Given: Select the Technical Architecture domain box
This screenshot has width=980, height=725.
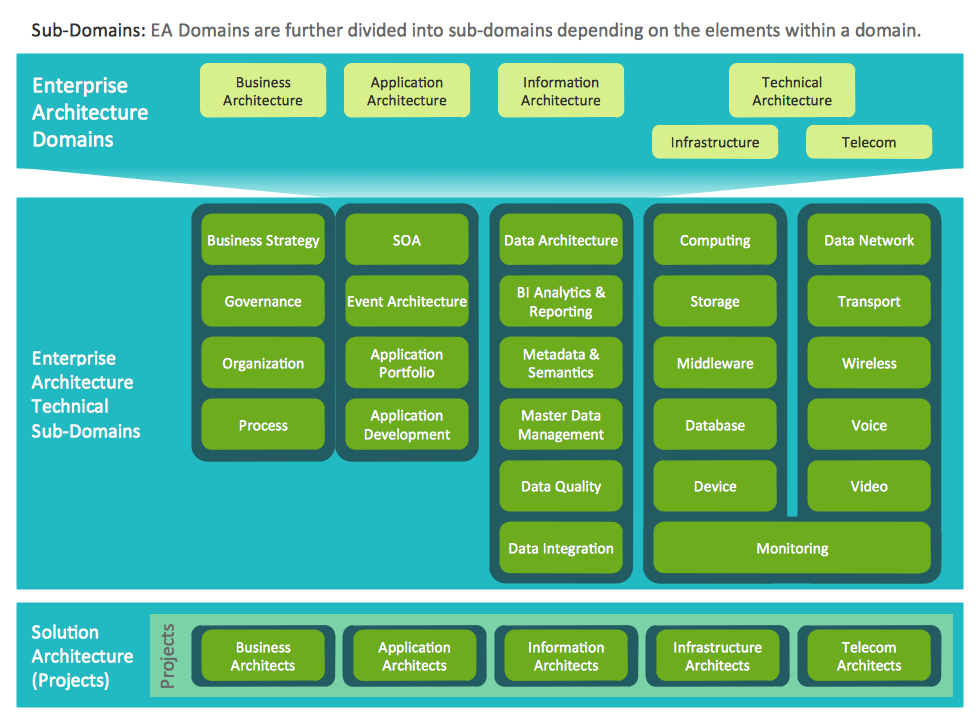Looking at the screenshot, I should (792, 91).
